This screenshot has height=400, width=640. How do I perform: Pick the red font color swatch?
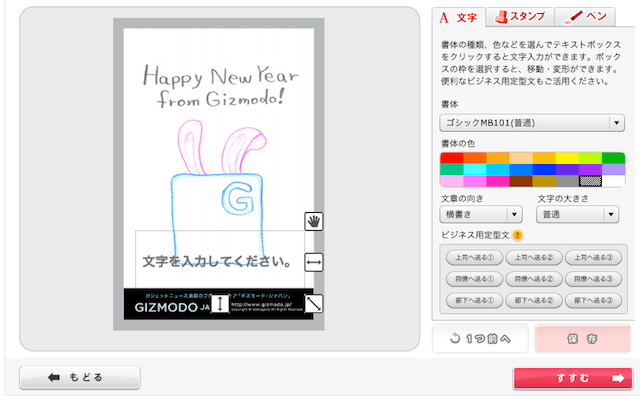[451, 158]
